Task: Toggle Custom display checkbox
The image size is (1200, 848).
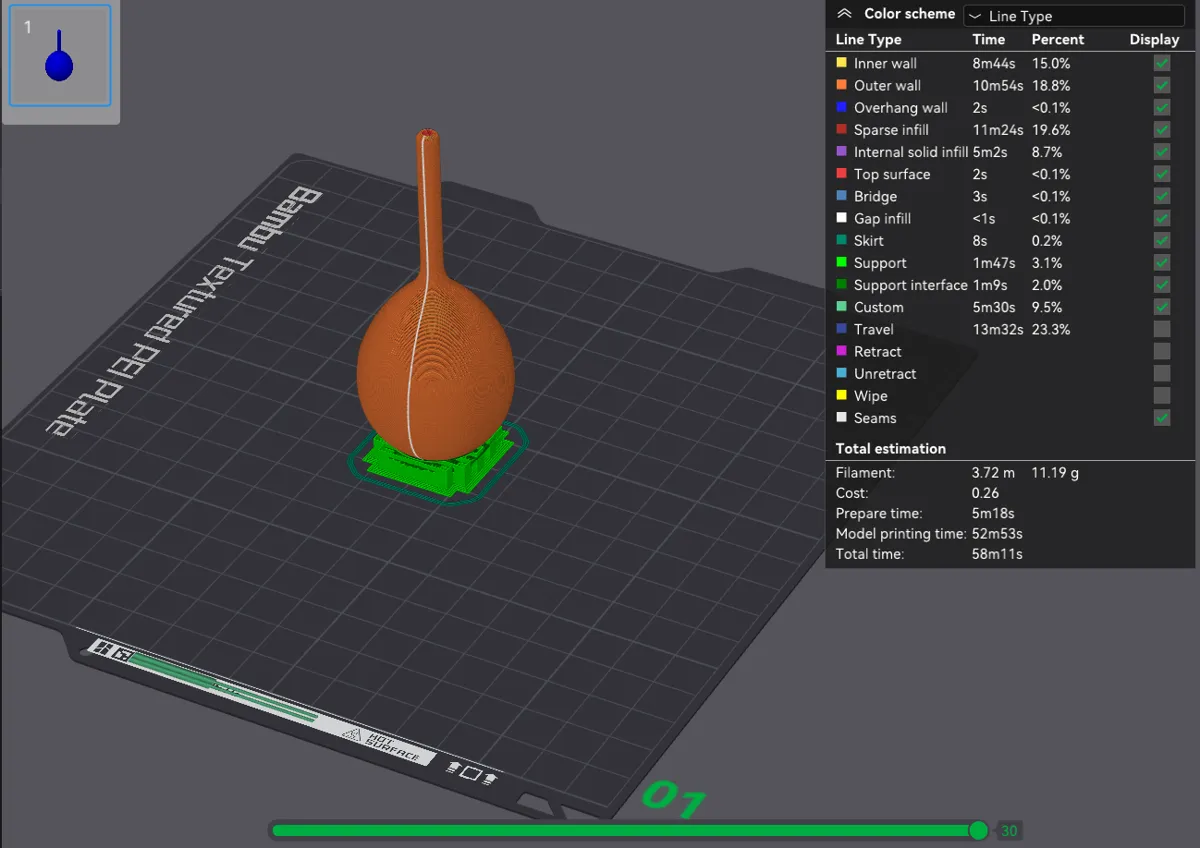Action: tap(1162, 307)
